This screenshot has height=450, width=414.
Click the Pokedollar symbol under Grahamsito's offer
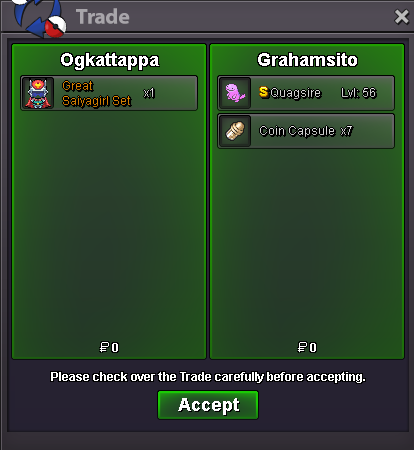click(302, 347)
